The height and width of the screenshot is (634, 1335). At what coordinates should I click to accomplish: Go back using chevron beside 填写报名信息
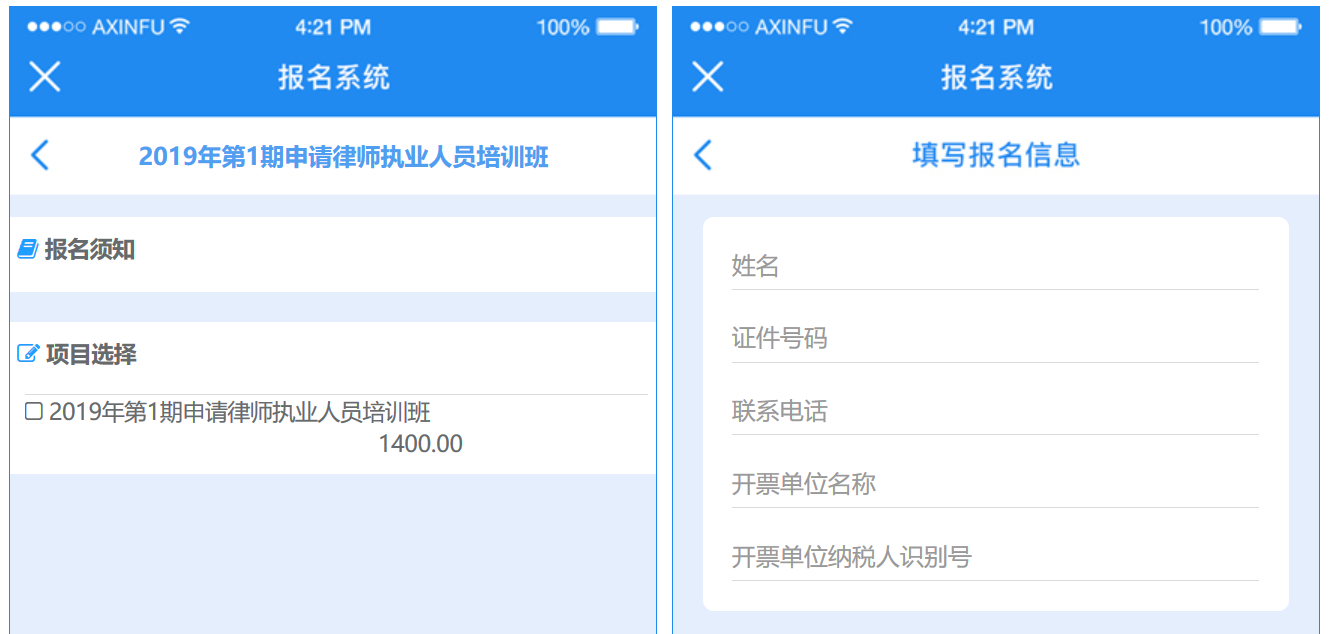(703, 155)
